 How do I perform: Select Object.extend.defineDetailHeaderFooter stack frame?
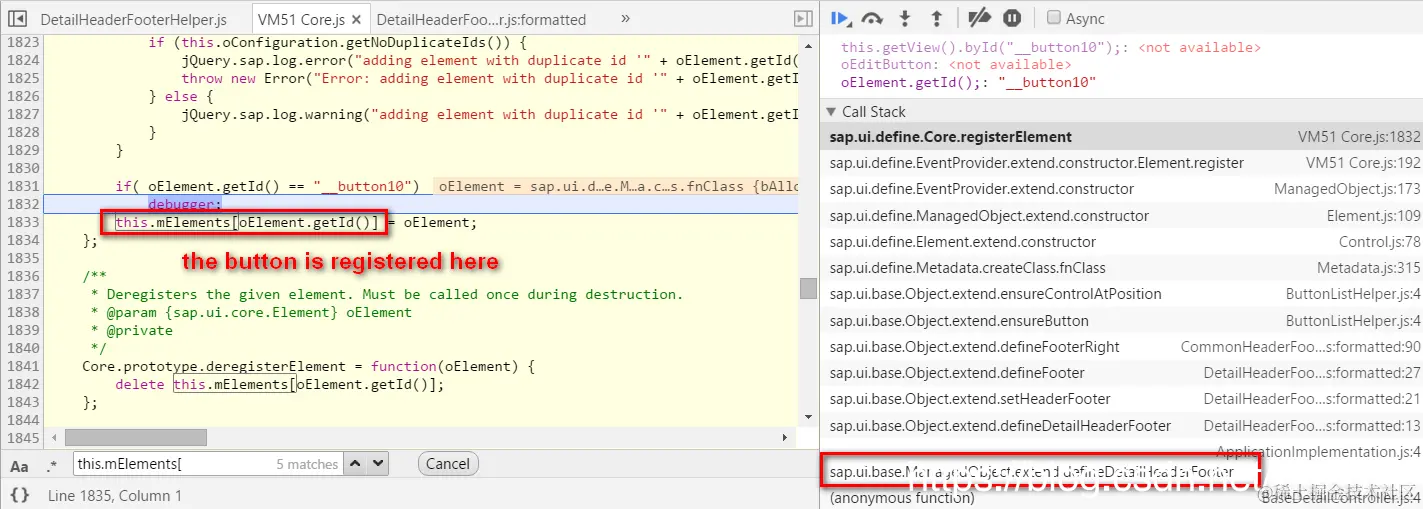pos(1121,426)
